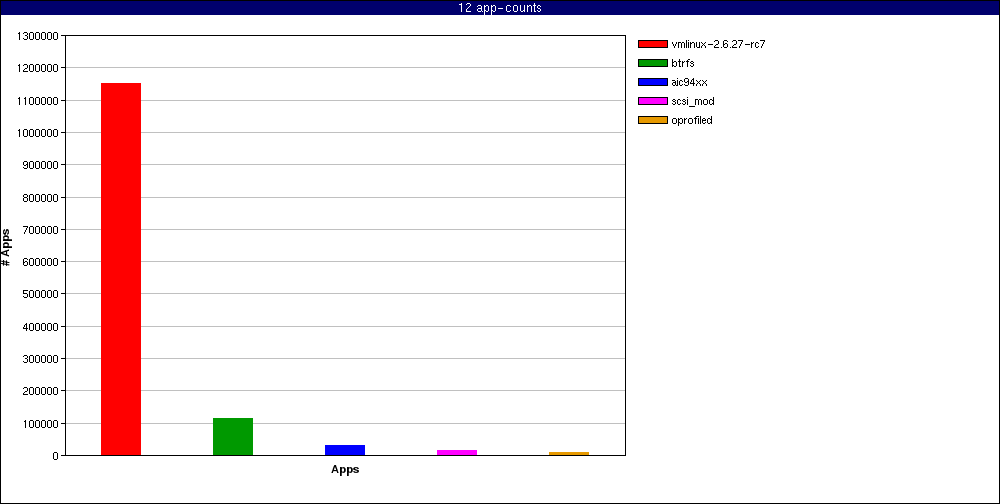This screenshot has height=504, width=1000.
Task: Click the 900000 y-axis value
Action: [40, 165]
